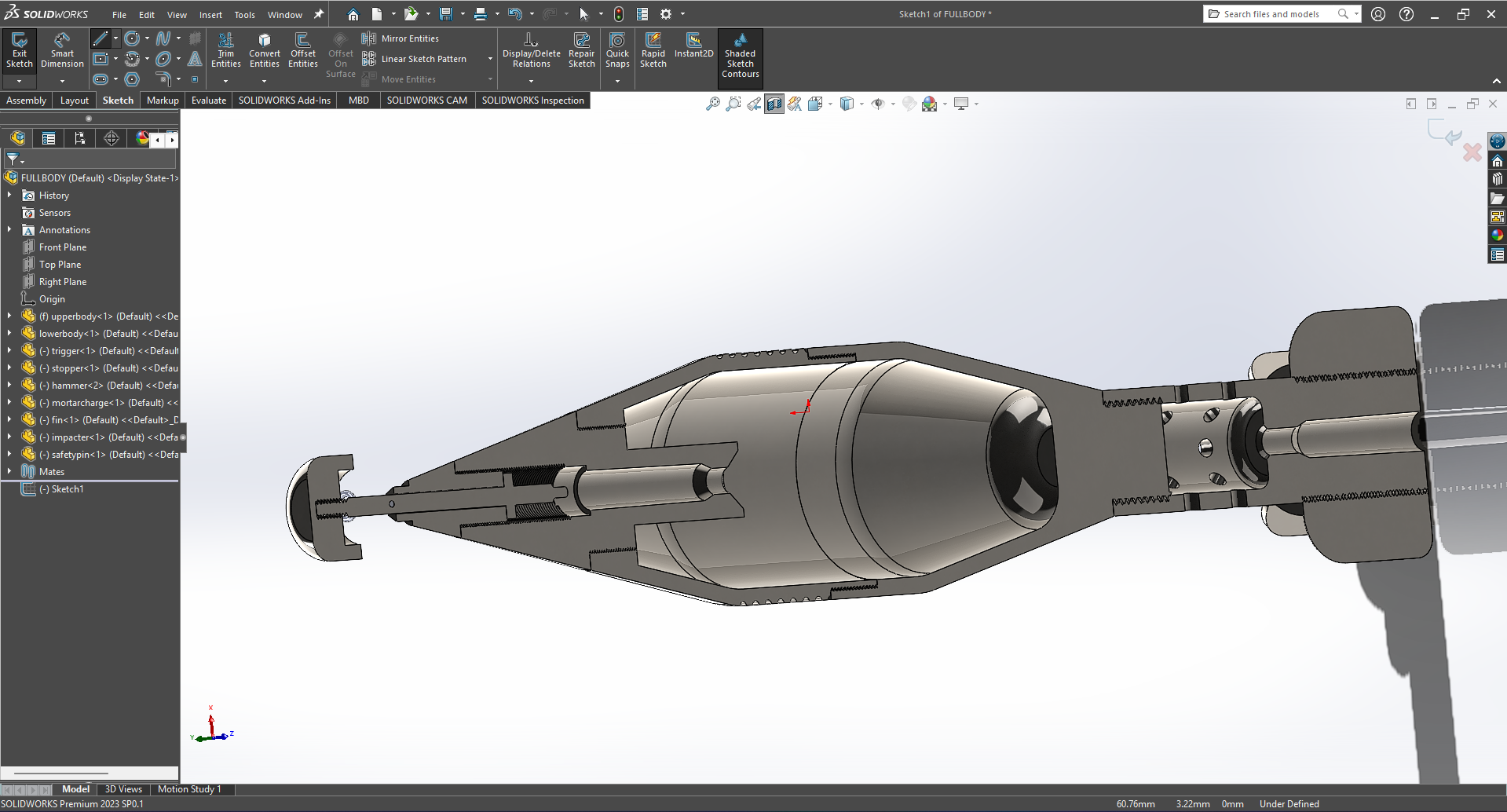Select the Smart Dimension tool
1507x812 pixels.
tap(62, 51)
